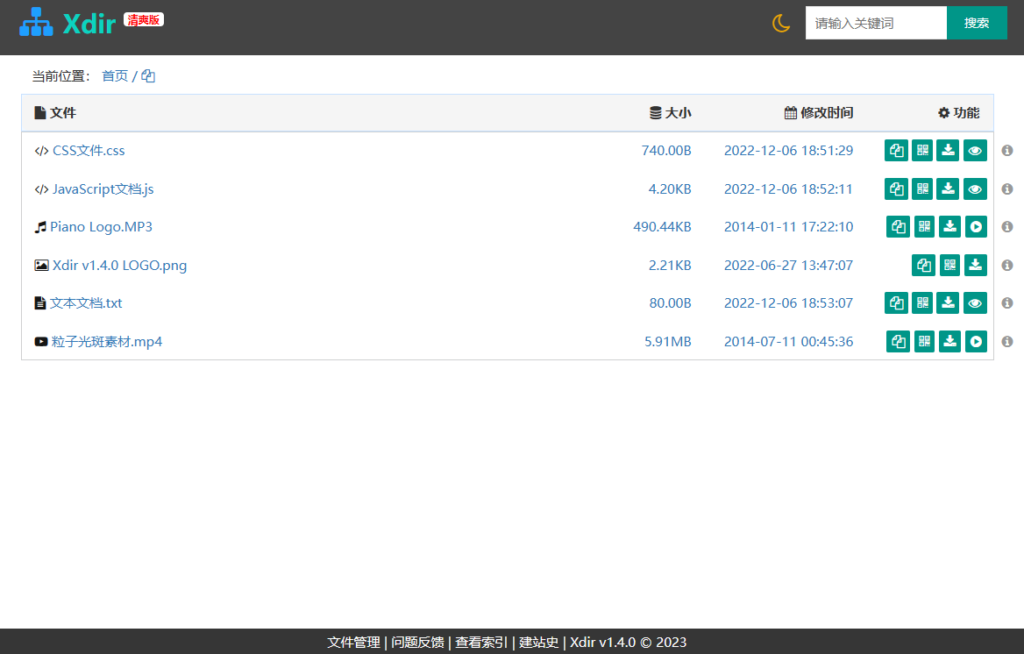
Task: Copy current path icon in breadcrumb
Action: (148, 76)
